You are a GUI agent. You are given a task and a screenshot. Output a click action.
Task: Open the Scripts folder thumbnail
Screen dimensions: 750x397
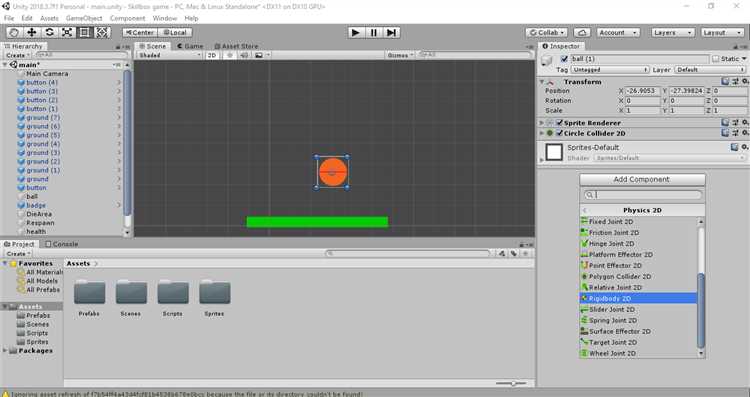click(173, 292)
